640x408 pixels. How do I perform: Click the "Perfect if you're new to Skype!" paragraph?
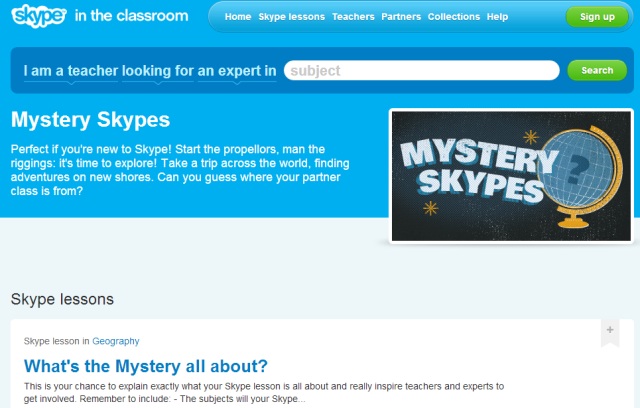click(180, 170)
